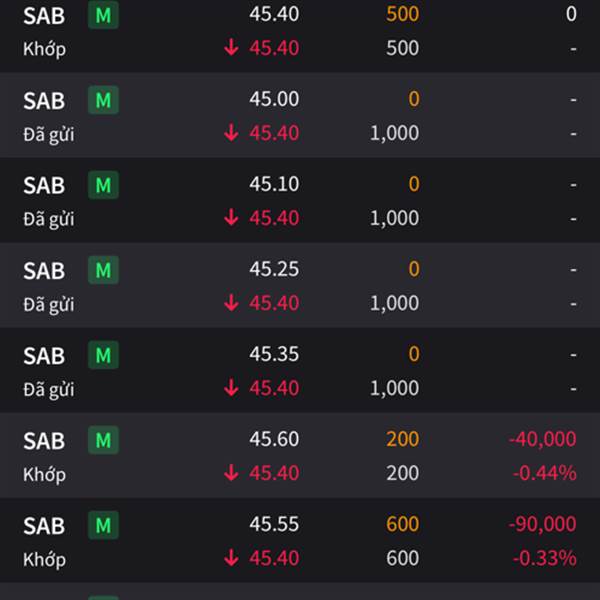
Task: Open pending order with price 45.25
Action: (x=300, y=285)
